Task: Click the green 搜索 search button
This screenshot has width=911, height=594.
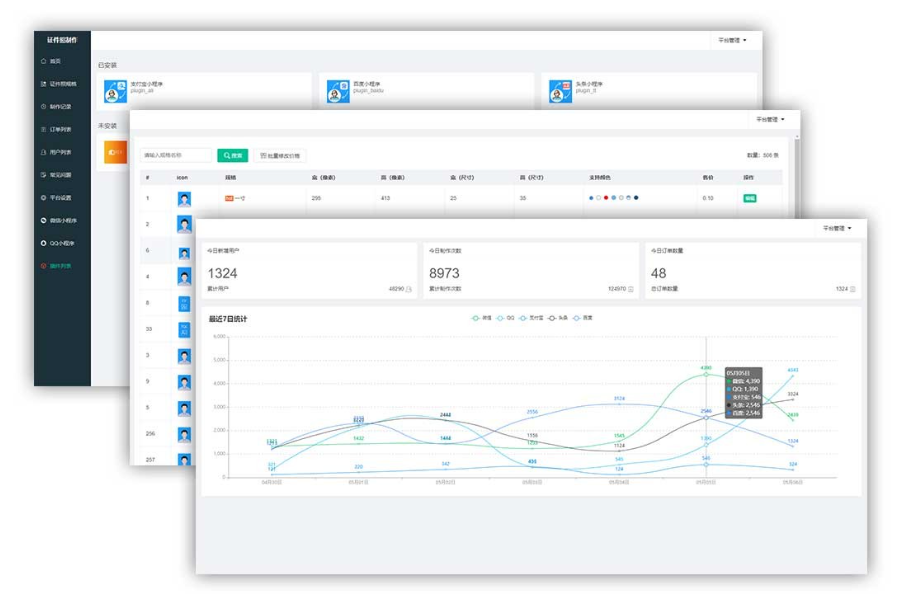Action: (x=232, y=156)
